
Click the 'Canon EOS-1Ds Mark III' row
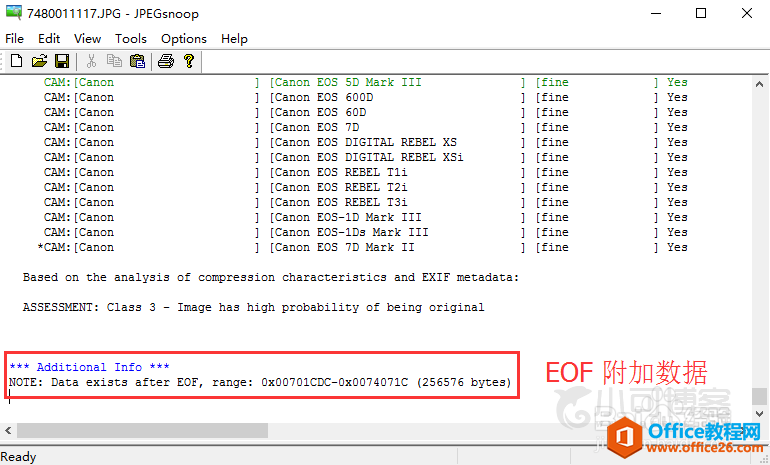click(x=365, y=232)
